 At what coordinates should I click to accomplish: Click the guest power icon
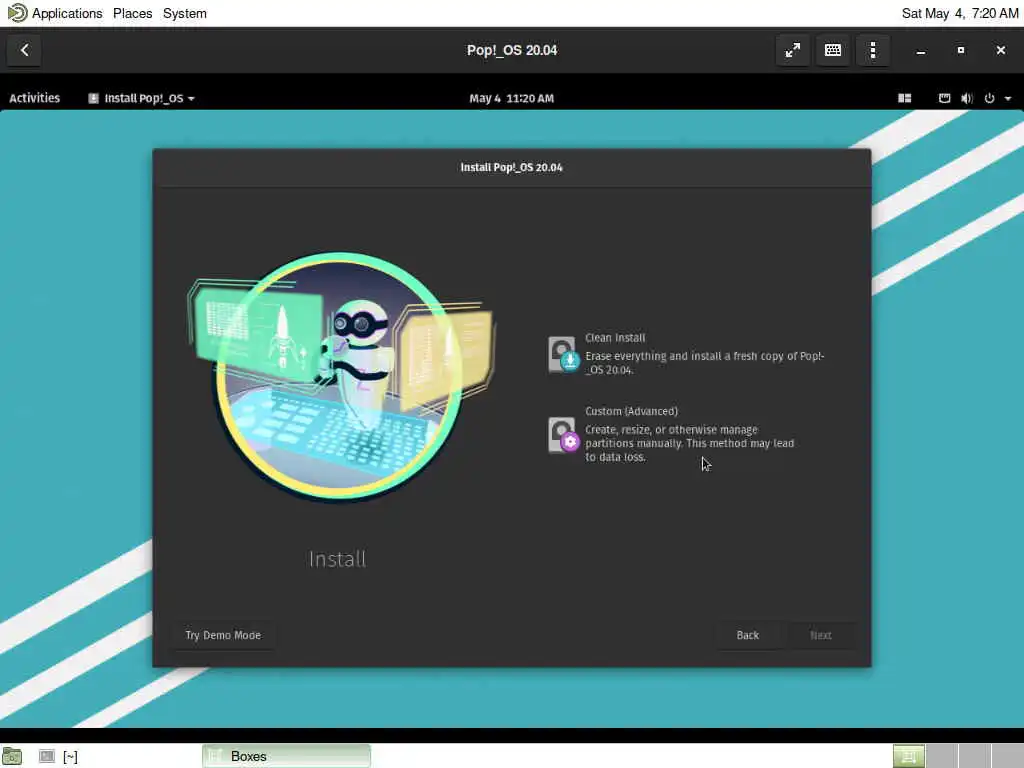point(989,98)
